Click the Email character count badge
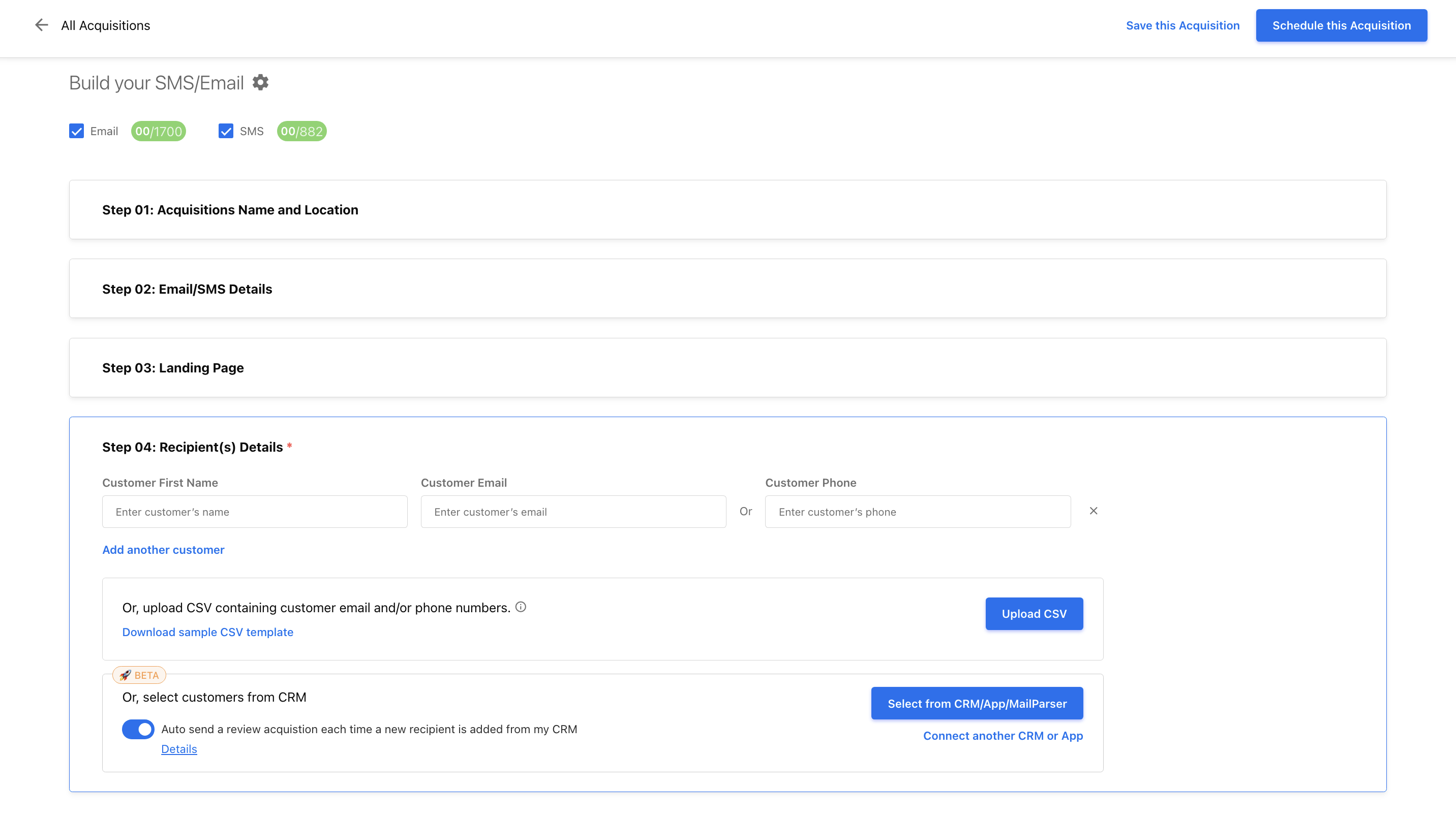 (x=158, y=131)
